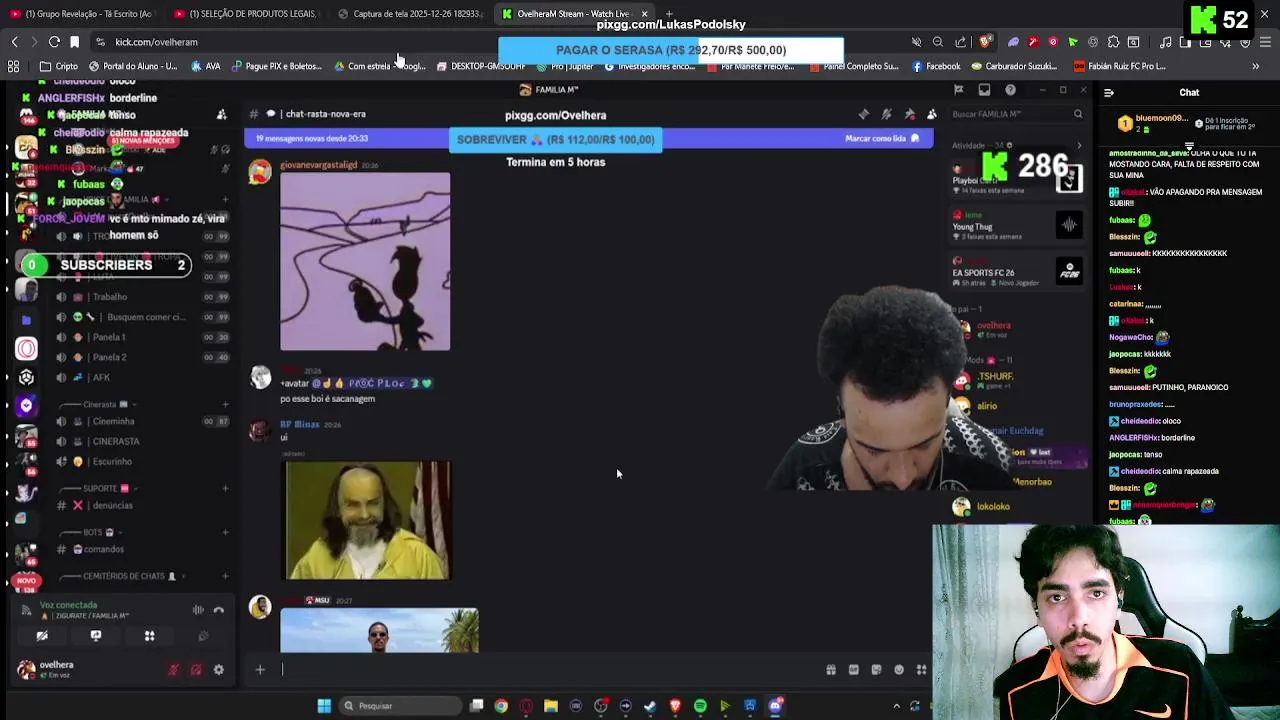This screenshot has height=720, width=1280.
Task: Open Discord user settings gear
Action: [x=219, y=670]
